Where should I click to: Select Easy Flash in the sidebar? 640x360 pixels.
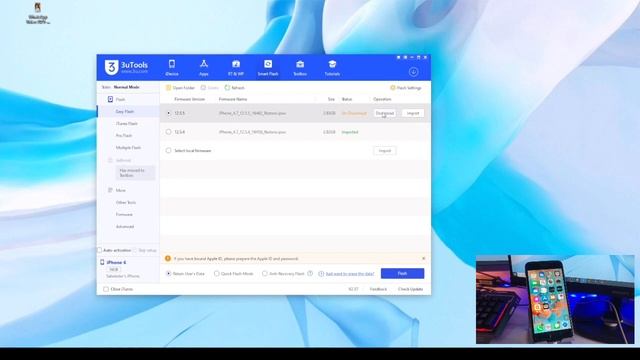[x=124, y=111]
